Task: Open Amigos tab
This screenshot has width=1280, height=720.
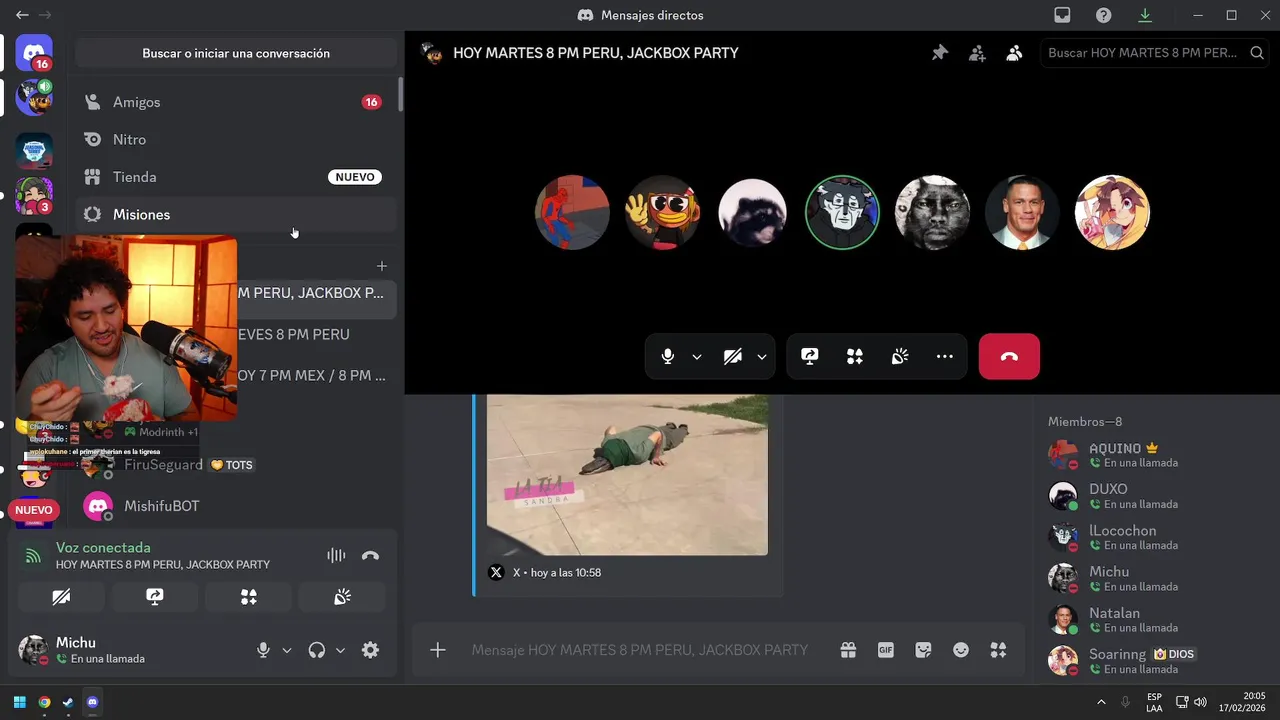Action: pos(236,102)
